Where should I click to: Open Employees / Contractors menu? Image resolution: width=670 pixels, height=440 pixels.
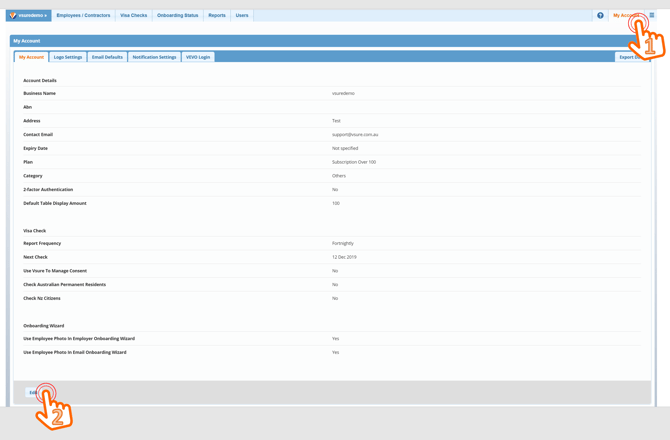click(x=83, y=16)
